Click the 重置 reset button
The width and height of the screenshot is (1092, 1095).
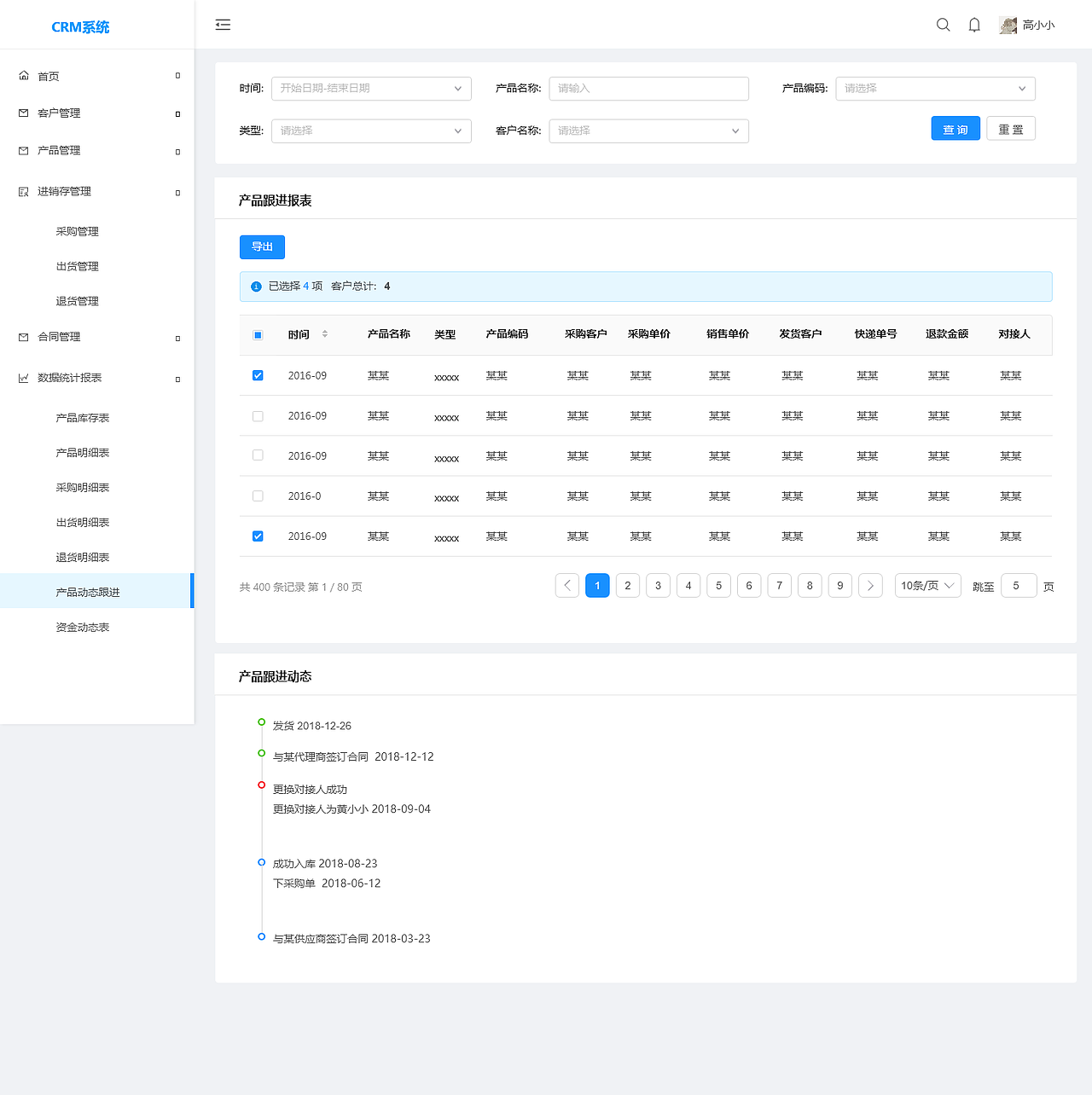click(x=1011, y=129)
